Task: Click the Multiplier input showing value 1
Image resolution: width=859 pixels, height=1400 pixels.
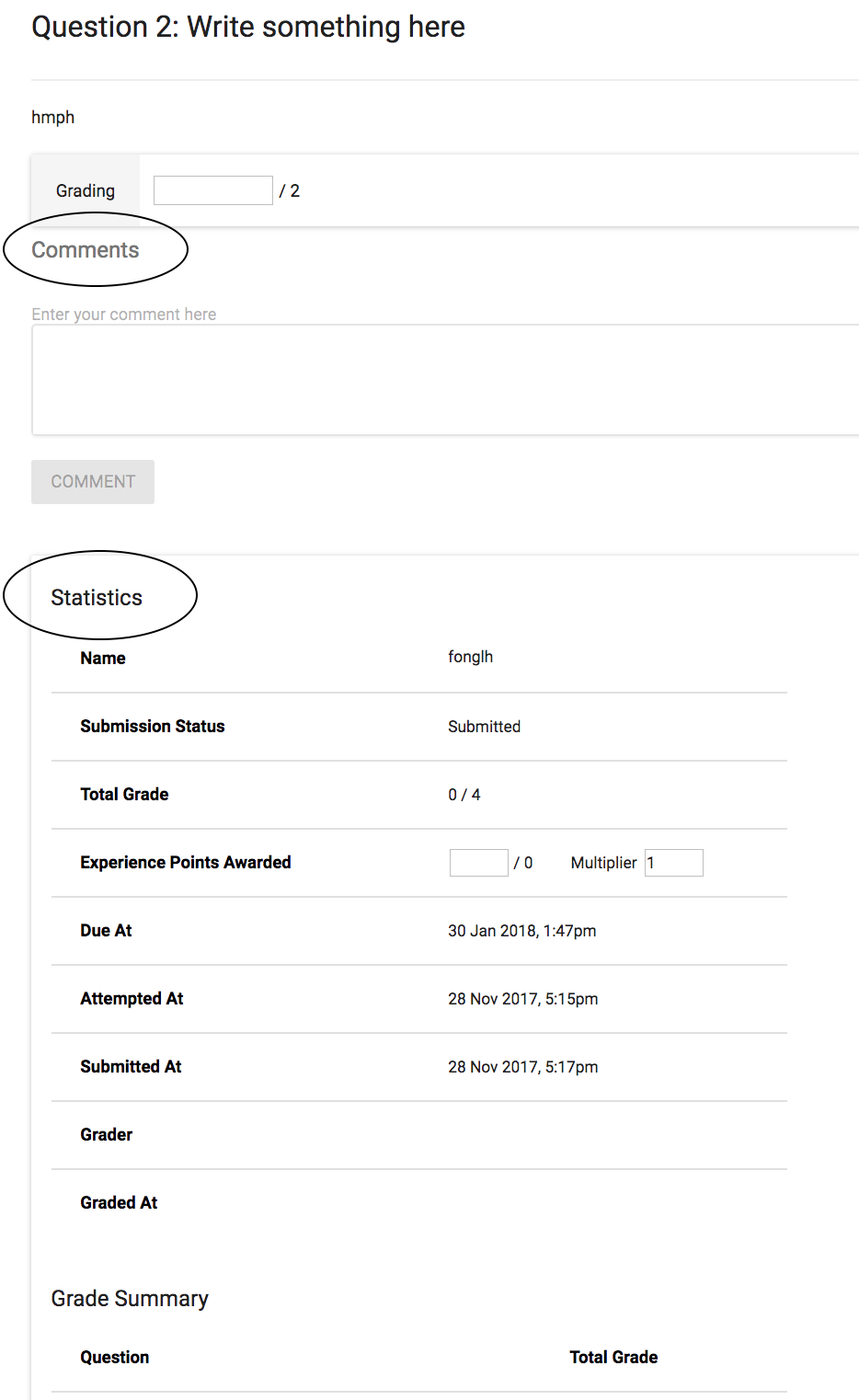Action: [673, 862]
